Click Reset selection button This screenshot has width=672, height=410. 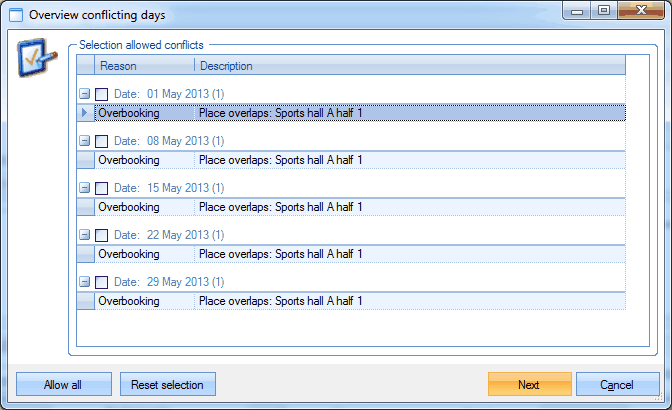coord(167,385)
